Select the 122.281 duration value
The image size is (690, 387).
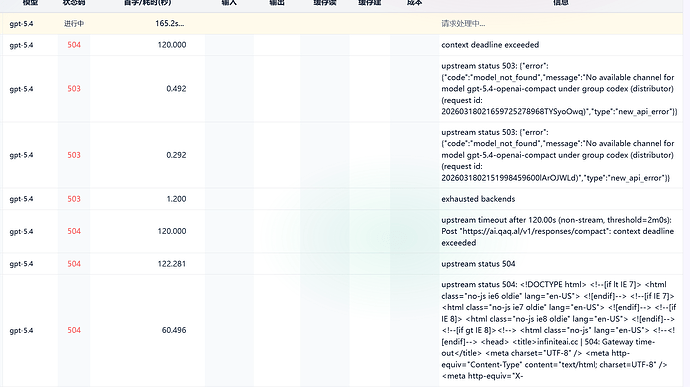click(172, 264)
